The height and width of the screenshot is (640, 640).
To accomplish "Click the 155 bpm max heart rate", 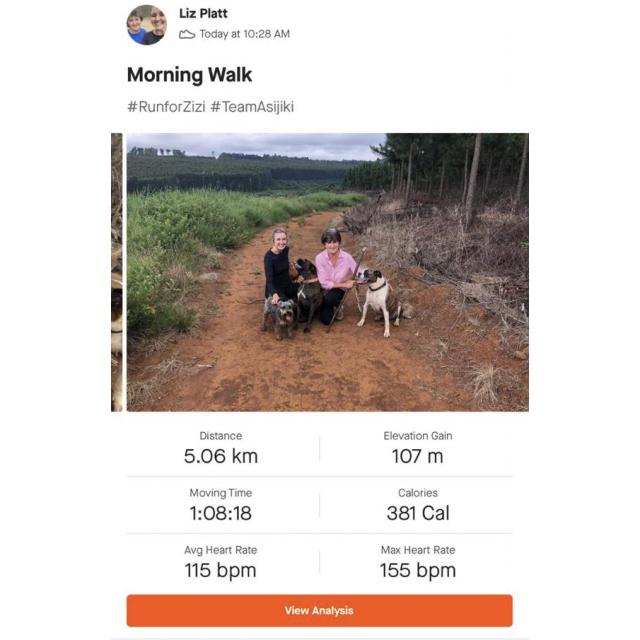I will click(417, 570).
